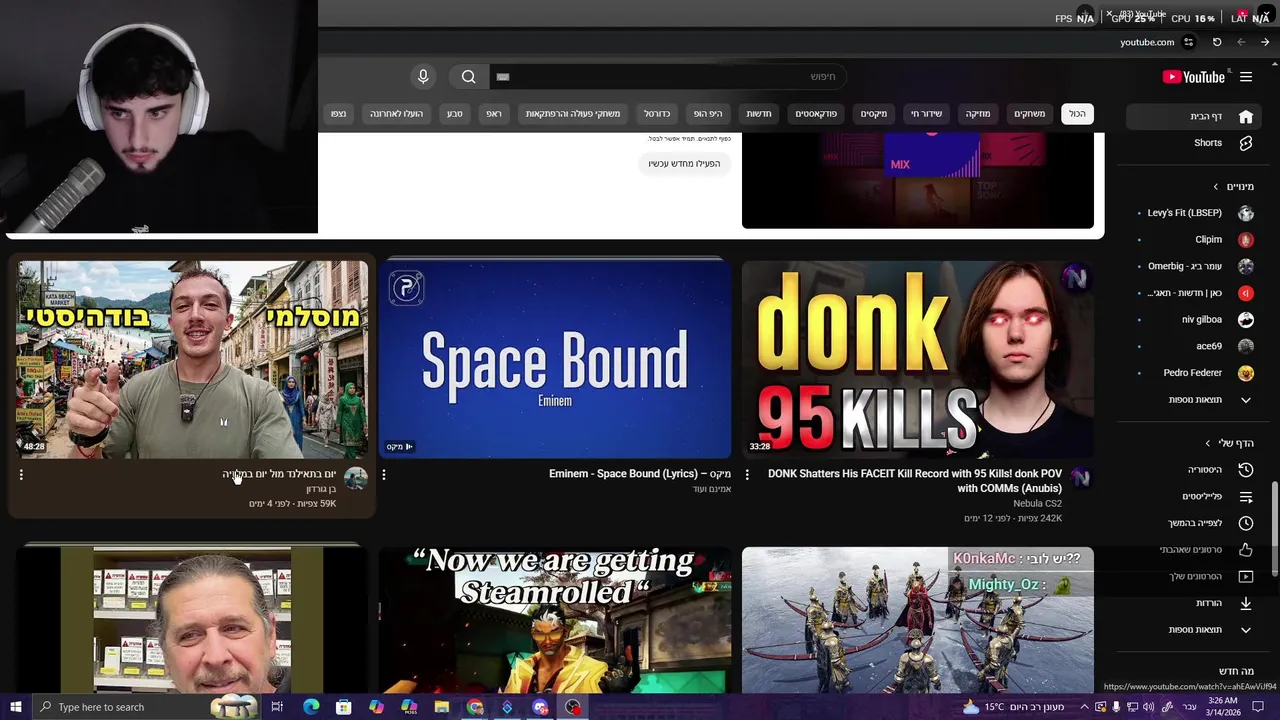Click the on-screen keyboard icon in search box
Screen dimensions: 1280x720
[x=503, y=77]
